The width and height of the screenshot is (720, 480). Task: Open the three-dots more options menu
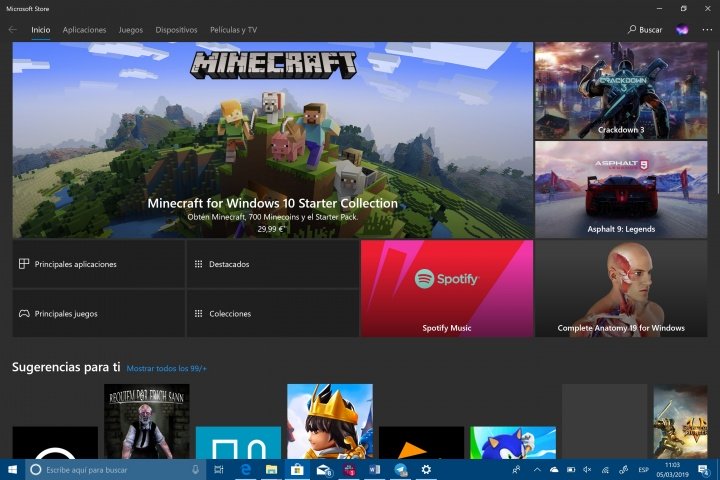coord(707,30)
